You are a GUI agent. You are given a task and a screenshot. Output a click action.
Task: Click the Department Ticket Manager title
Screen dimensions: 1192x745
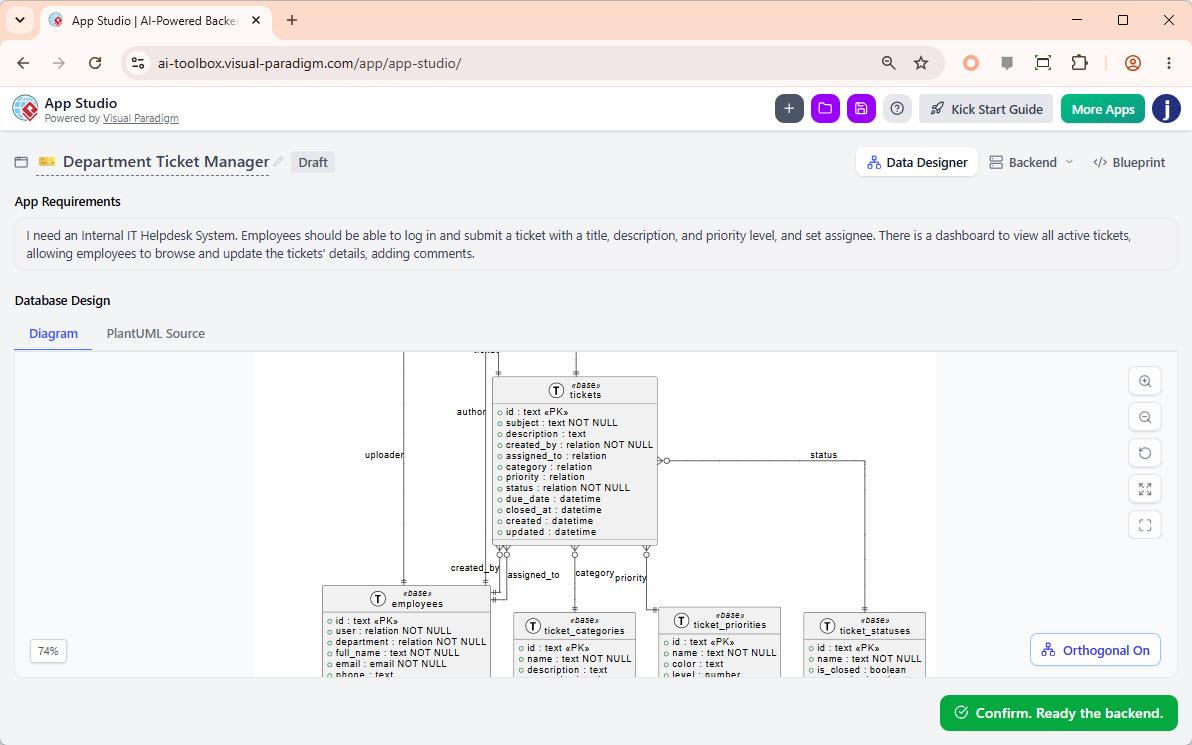(x=166, y=162)
